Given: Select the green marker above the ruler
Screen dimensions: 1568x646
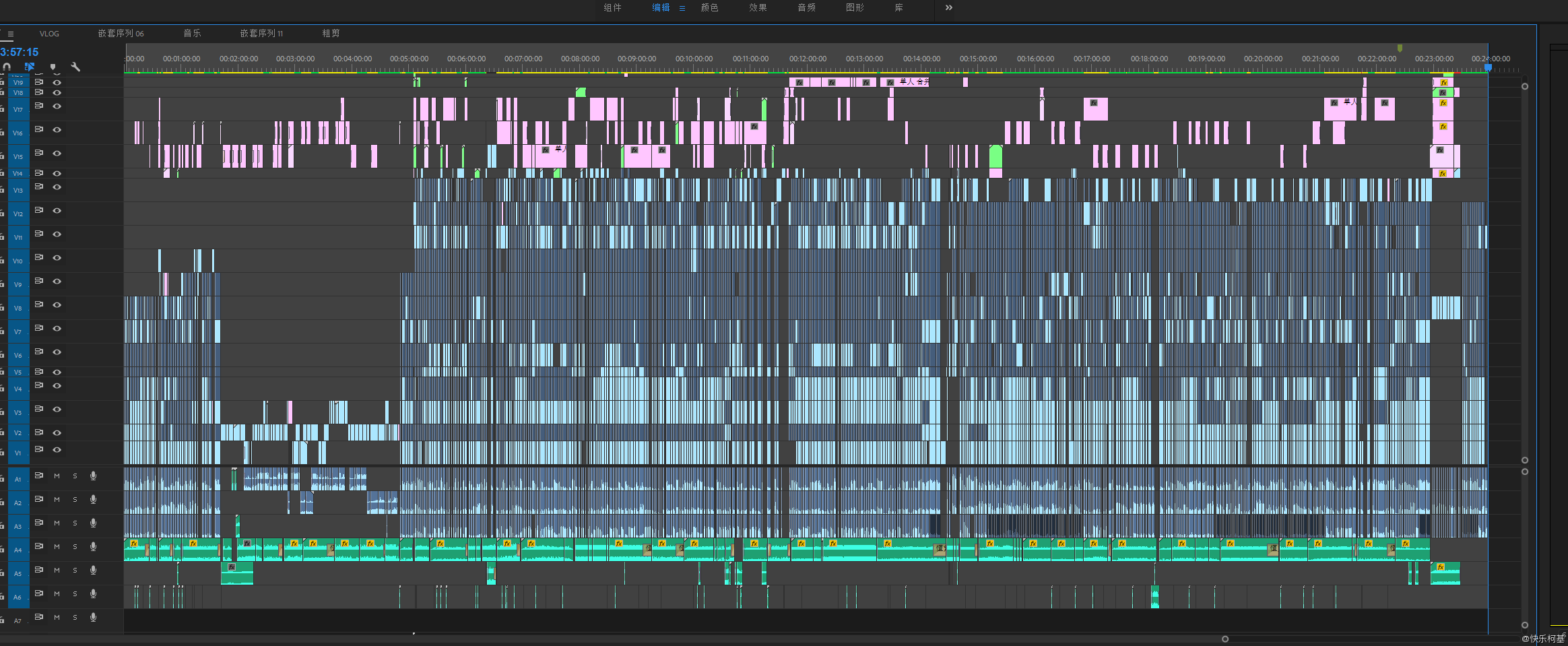Looking at the screenshot, I should click(1400, 48).
